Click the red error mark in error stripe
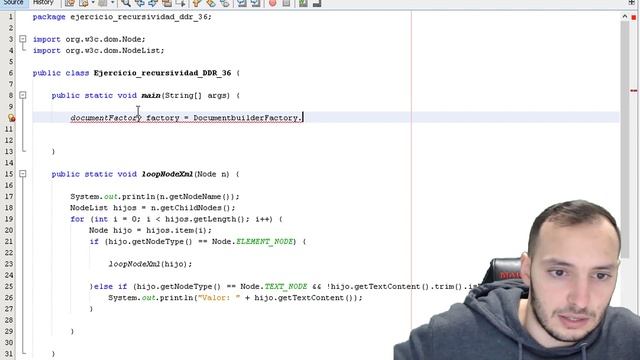Screen dimensions: 640x360 click(633, 91)
